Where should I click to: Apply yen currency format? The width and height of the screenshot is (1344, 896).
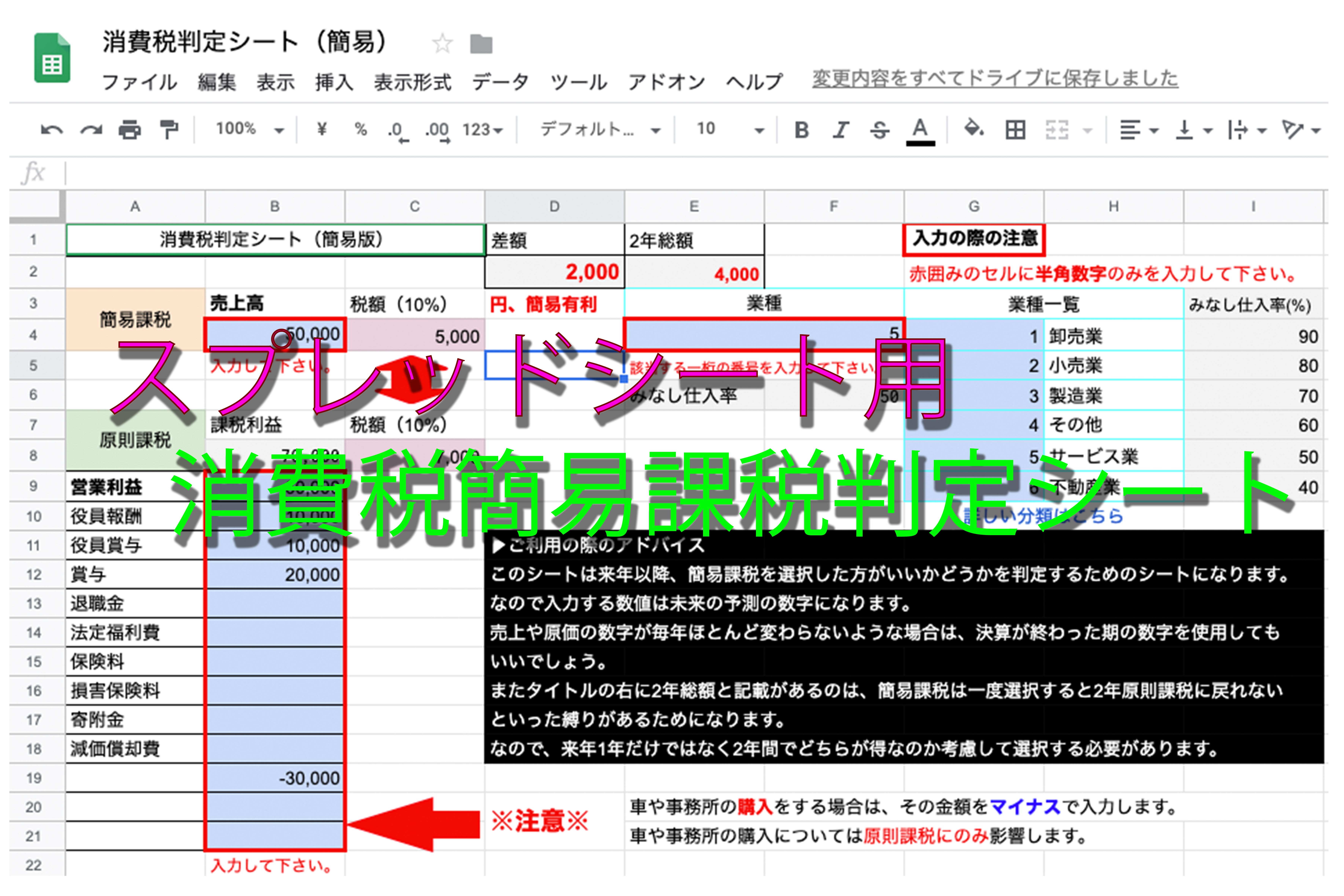[x=322, y=129]
